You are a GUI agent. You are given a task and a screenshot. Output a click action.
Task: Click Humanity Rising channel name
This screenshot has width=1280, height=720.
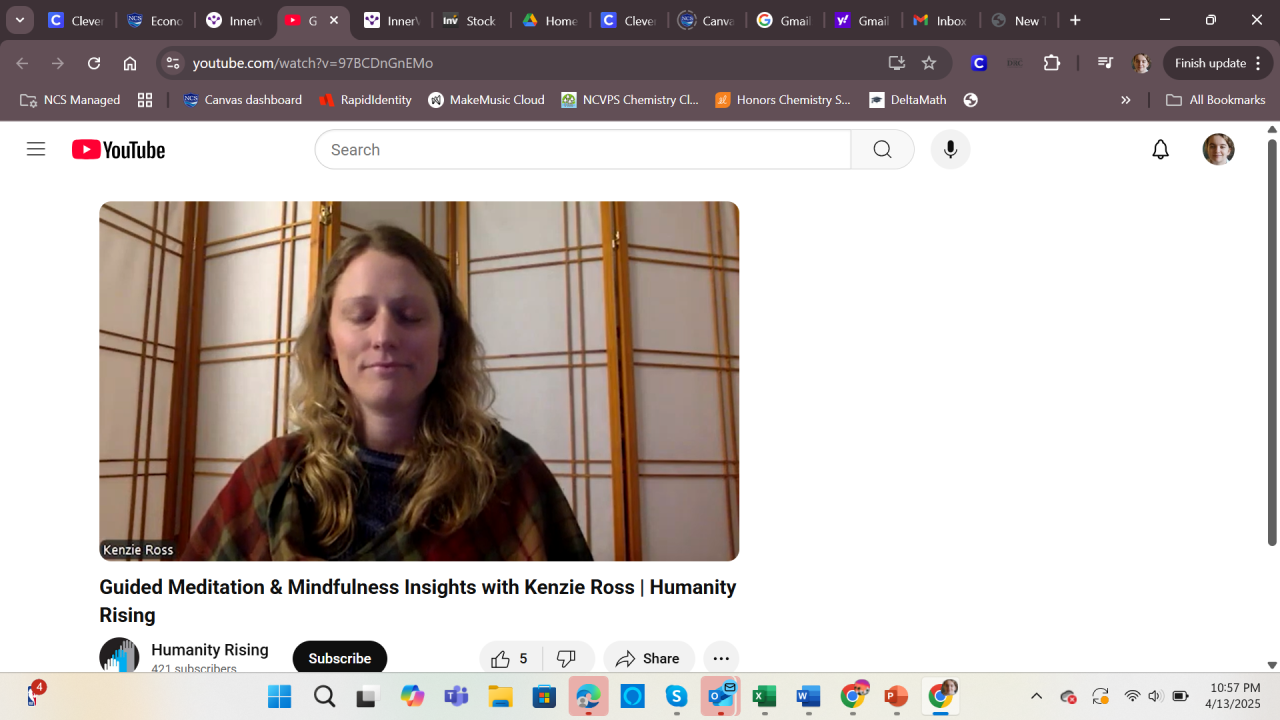[x=210, y=650]
